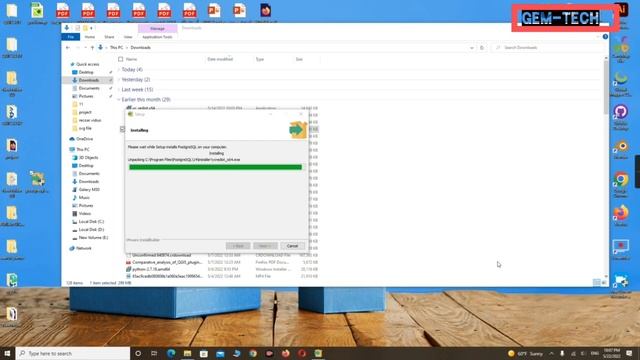Open the notification center icon
This screenshot has width=640, height=360.
tap(629, 353)
